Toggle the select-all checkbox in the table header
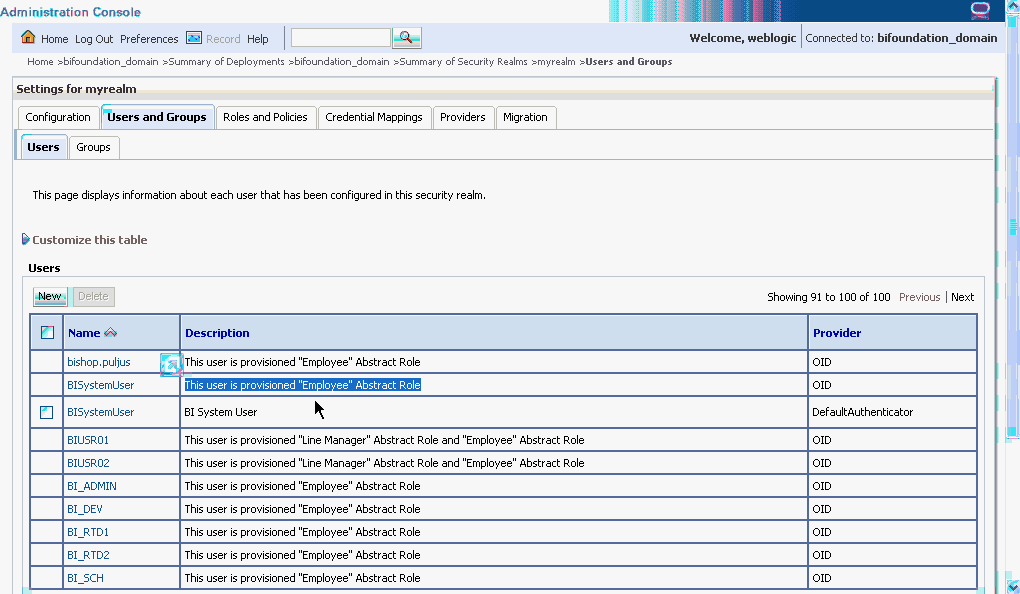The height and width of the screenshot is (594, 1020). (45, 331)
